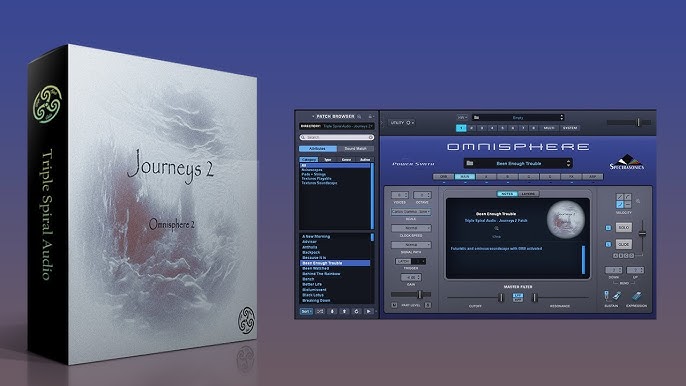Select the upper-left velocity curve preset

click(x=620, y=197)
